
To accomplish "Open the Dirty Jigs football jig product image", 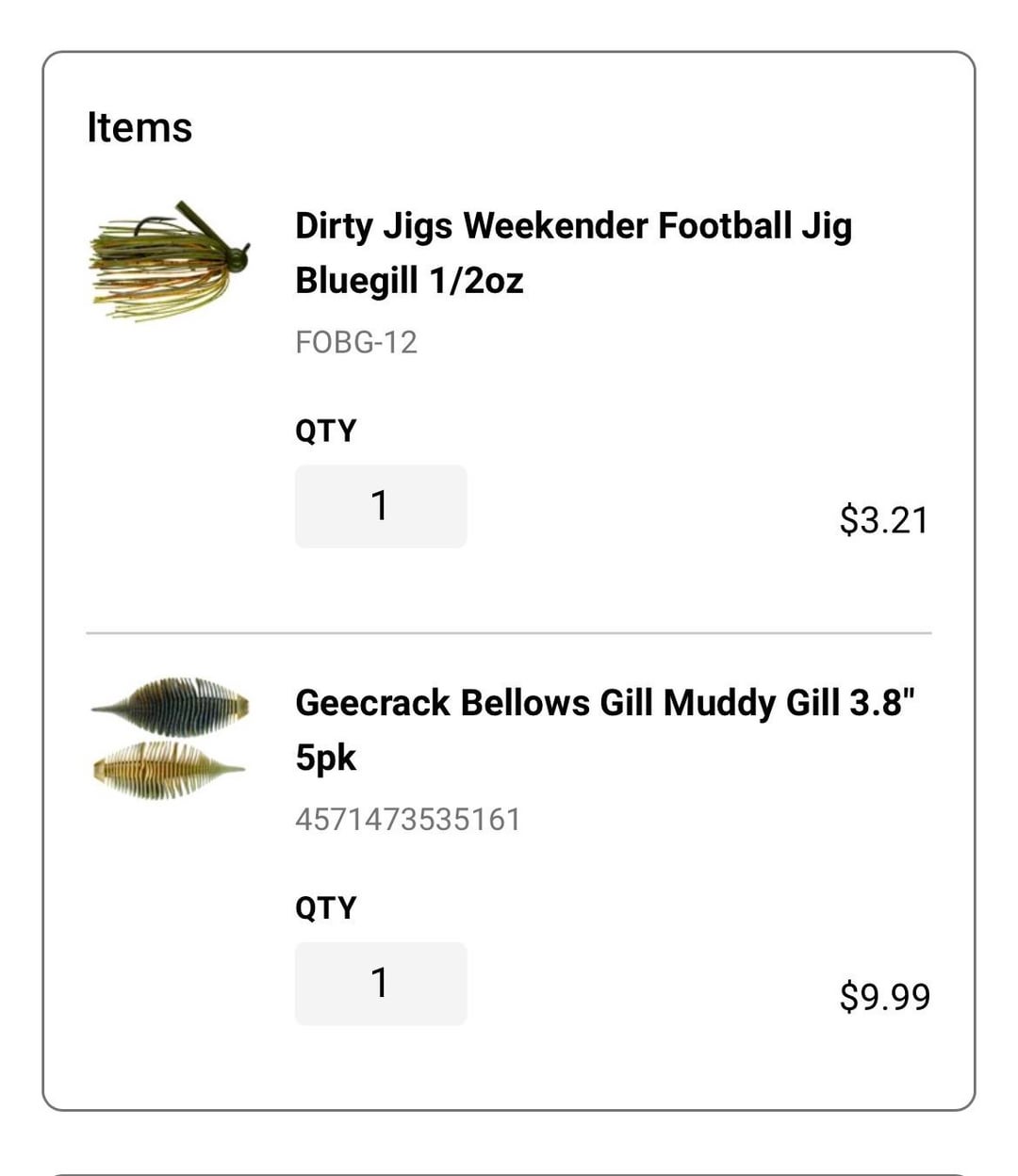I will point(170,261).
